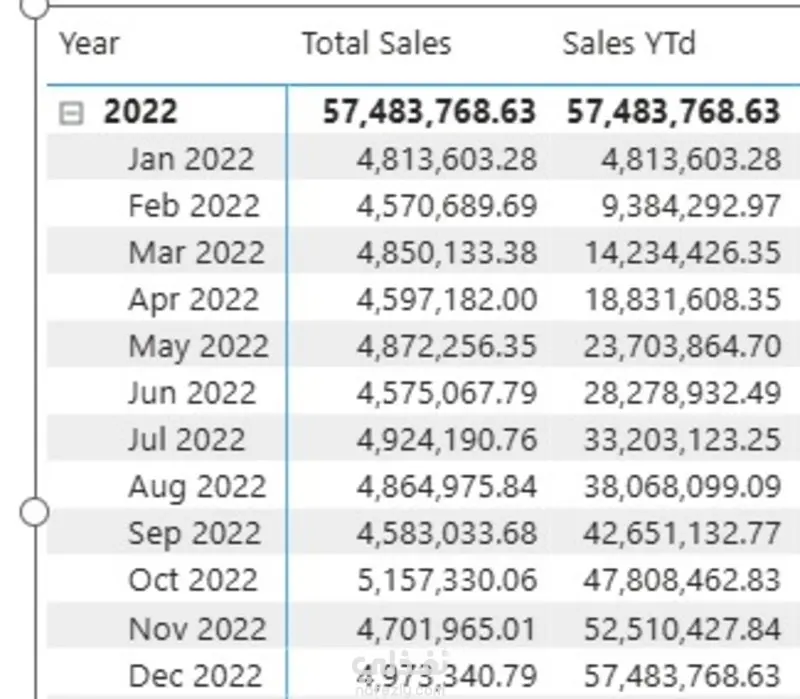
Task: Select the Jun 2022 row label
Action: [192, 393]
